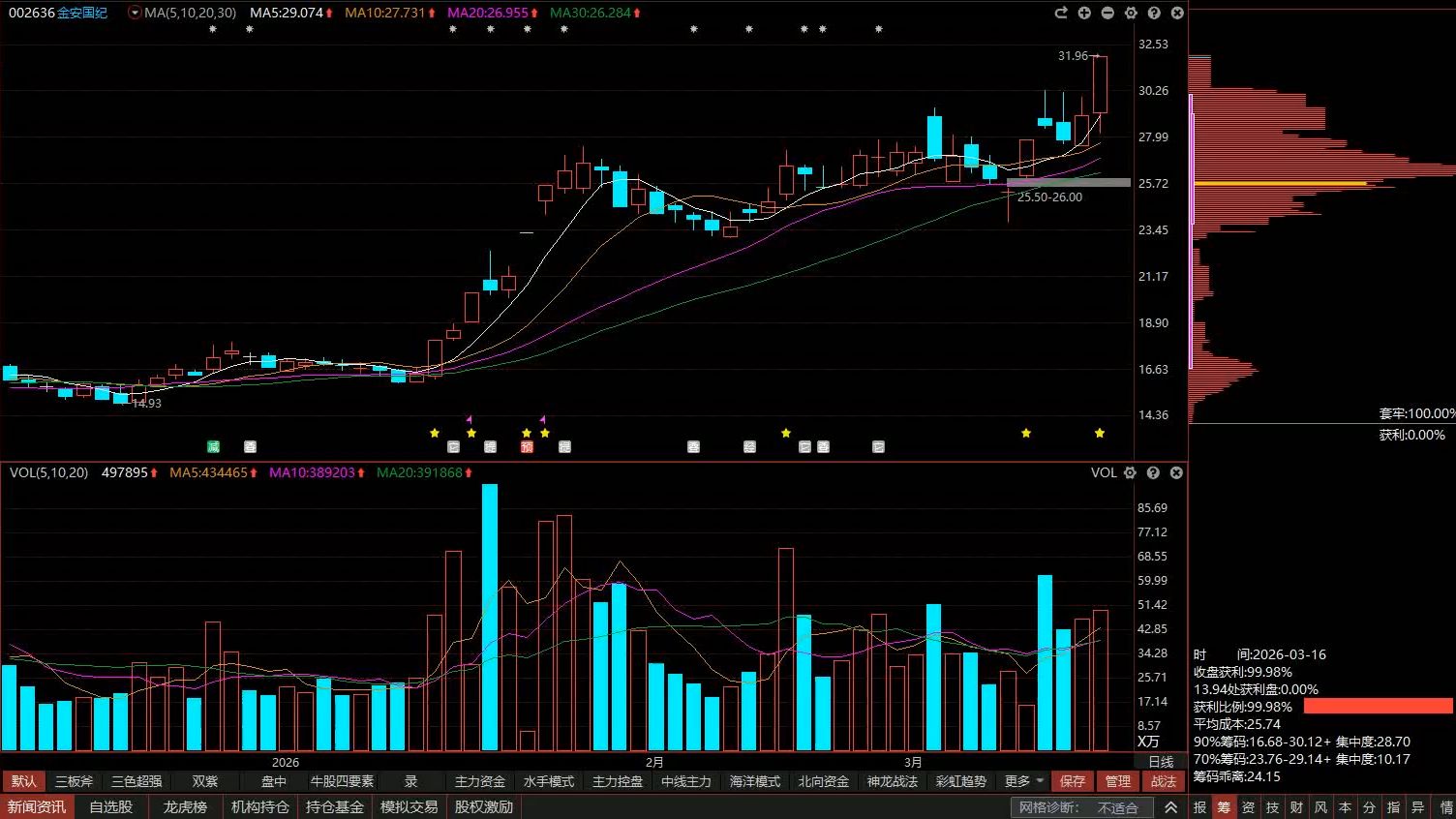Expand panel with double chevron up arrow

(1171, 806)
